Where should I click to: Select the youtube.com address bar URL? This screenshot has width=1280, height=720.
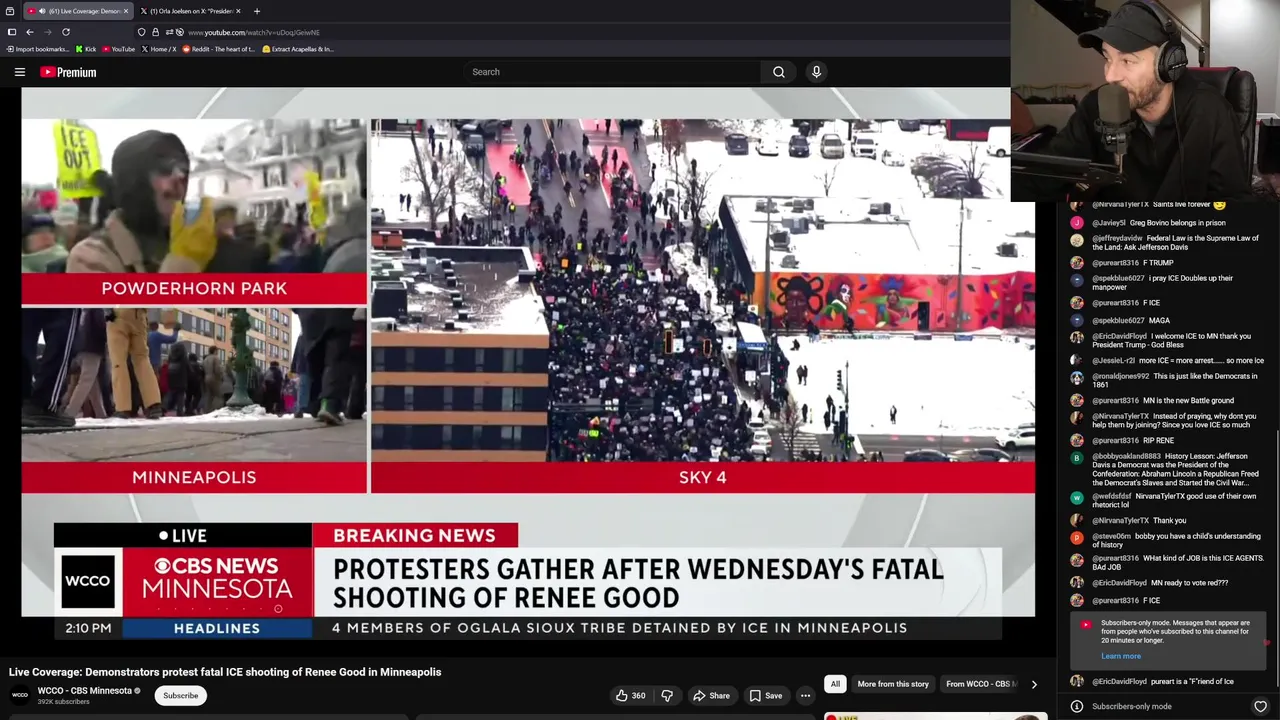tap(254, 32)
